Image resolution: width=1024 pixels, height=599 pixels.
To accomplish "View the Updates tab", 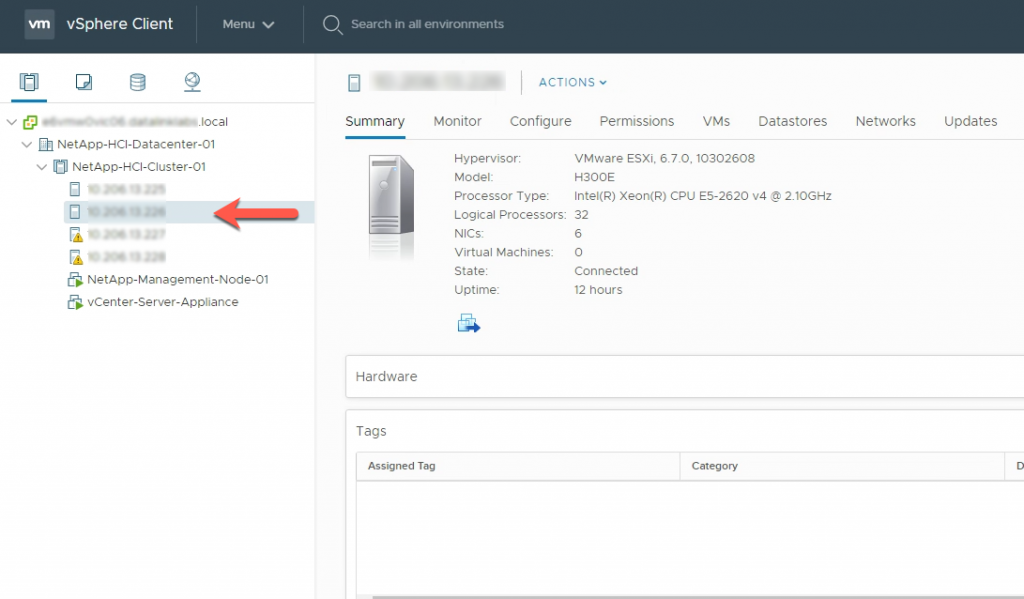I will (x=970, y=121).
